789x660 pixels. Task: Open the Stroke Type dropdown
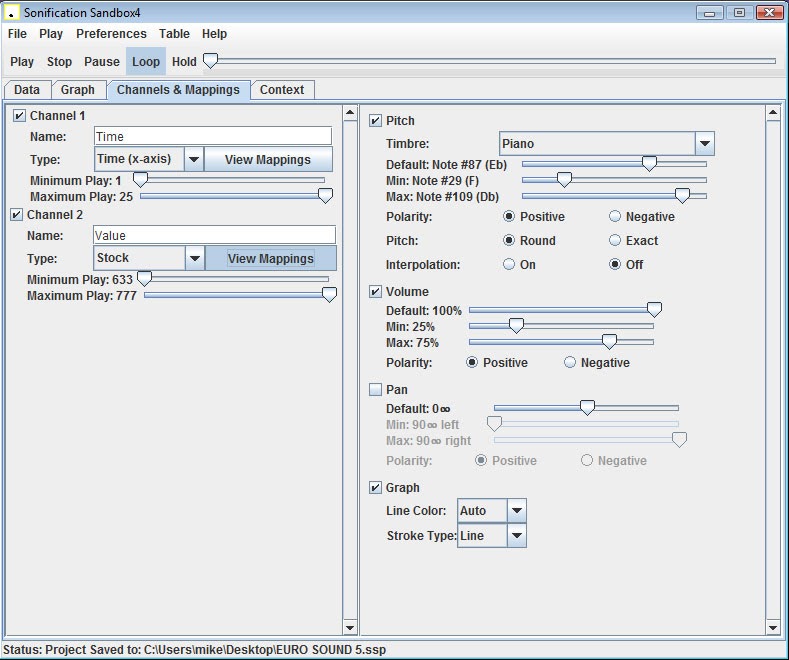click(516, 536)
